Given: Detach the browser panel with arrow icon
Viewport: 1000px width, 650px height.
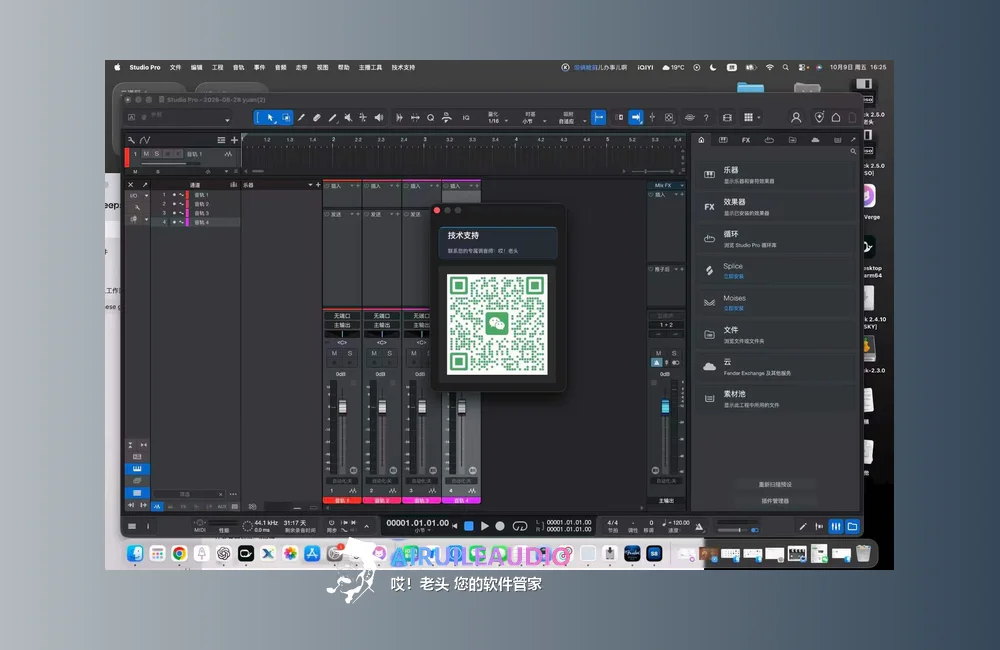Looking at the screenshot, I should [853, 140].
